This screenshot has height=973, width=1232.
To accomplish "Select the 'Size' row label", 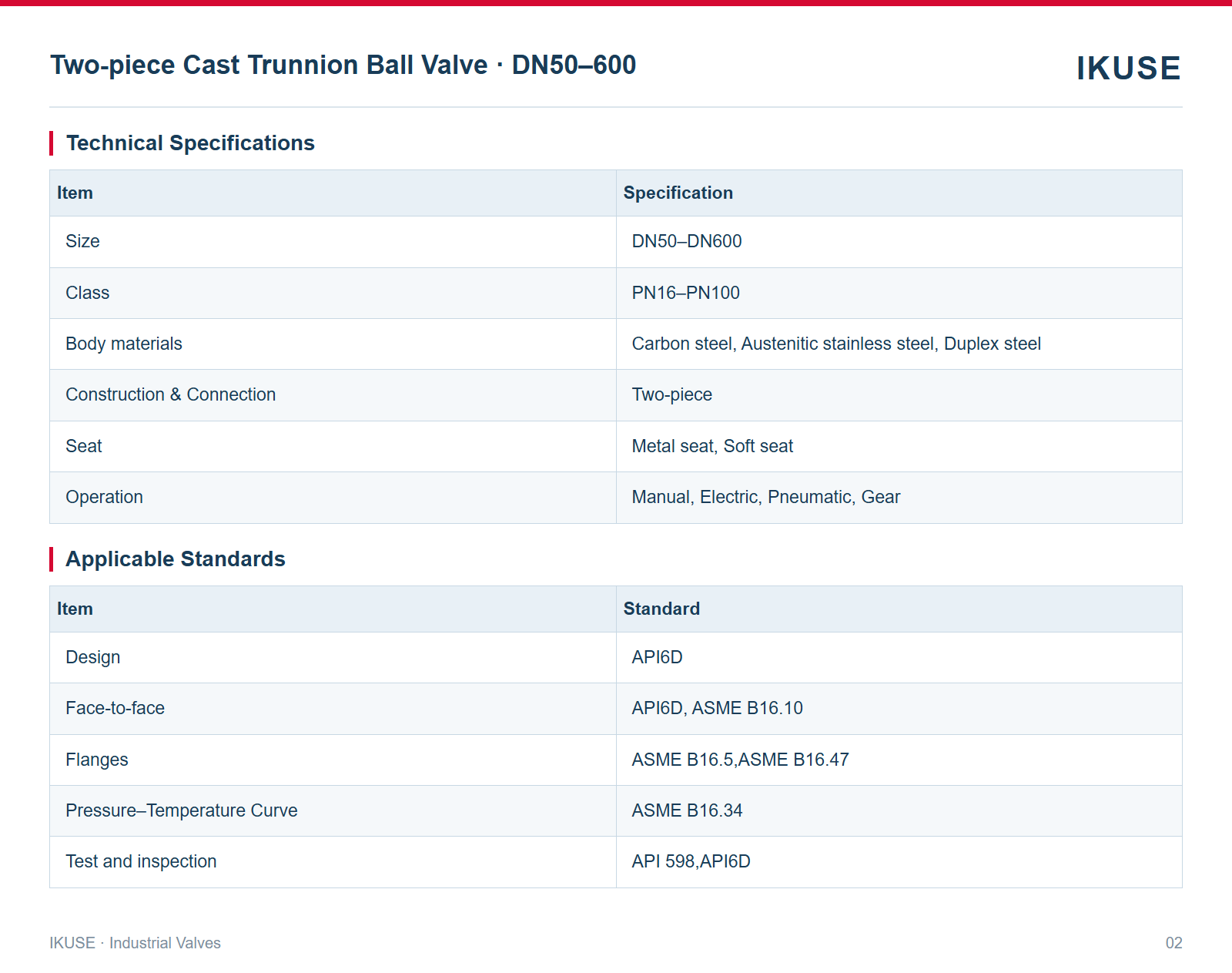I will 82,242.
